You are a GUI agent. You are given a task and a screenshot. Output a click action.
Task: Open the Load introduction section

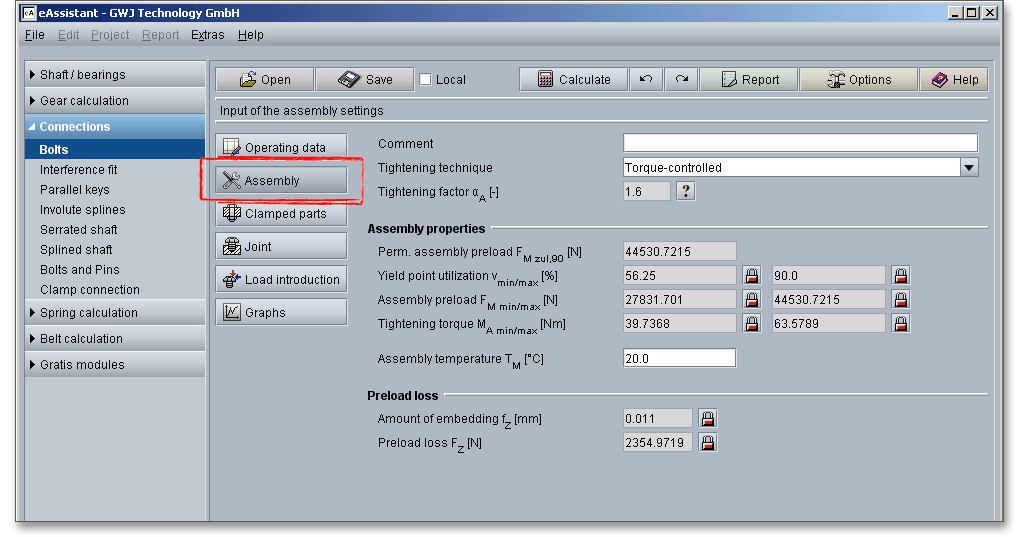pos(281,280)
